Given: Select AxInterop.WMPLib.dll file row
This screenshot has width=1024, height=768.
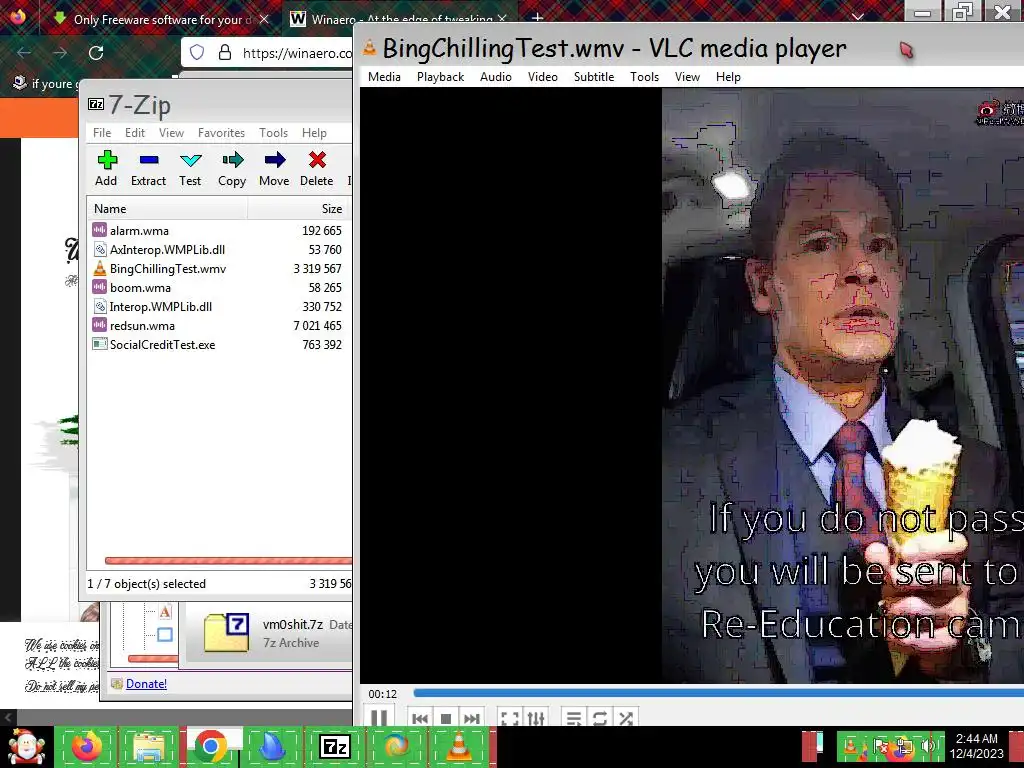Looking at the screenshot, I should [218, 249].
